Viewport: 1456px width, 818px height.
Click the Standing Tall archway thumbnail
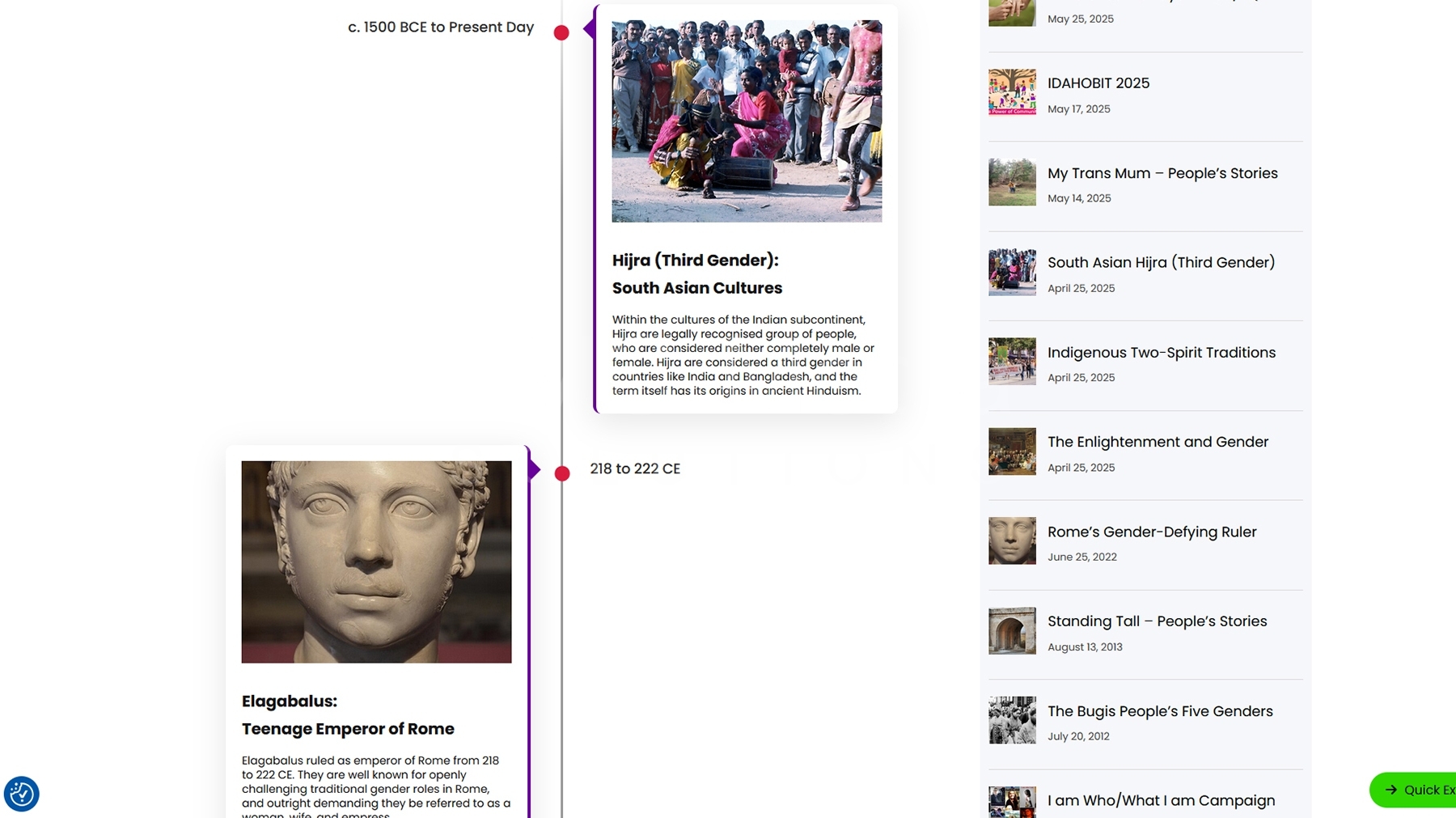coord(1012,630)
